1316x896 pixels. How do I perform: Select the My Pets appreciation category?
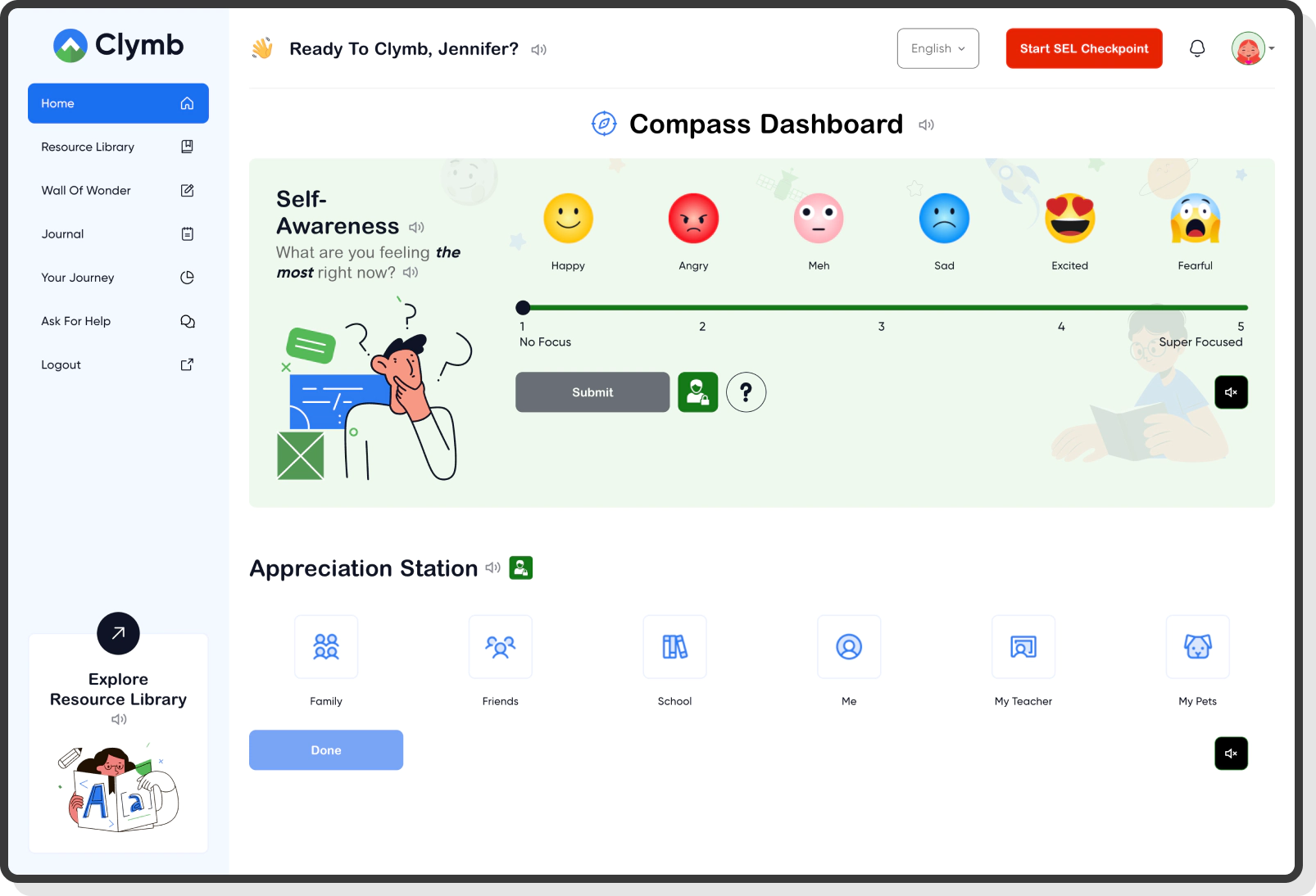(x=1197, y=647)
